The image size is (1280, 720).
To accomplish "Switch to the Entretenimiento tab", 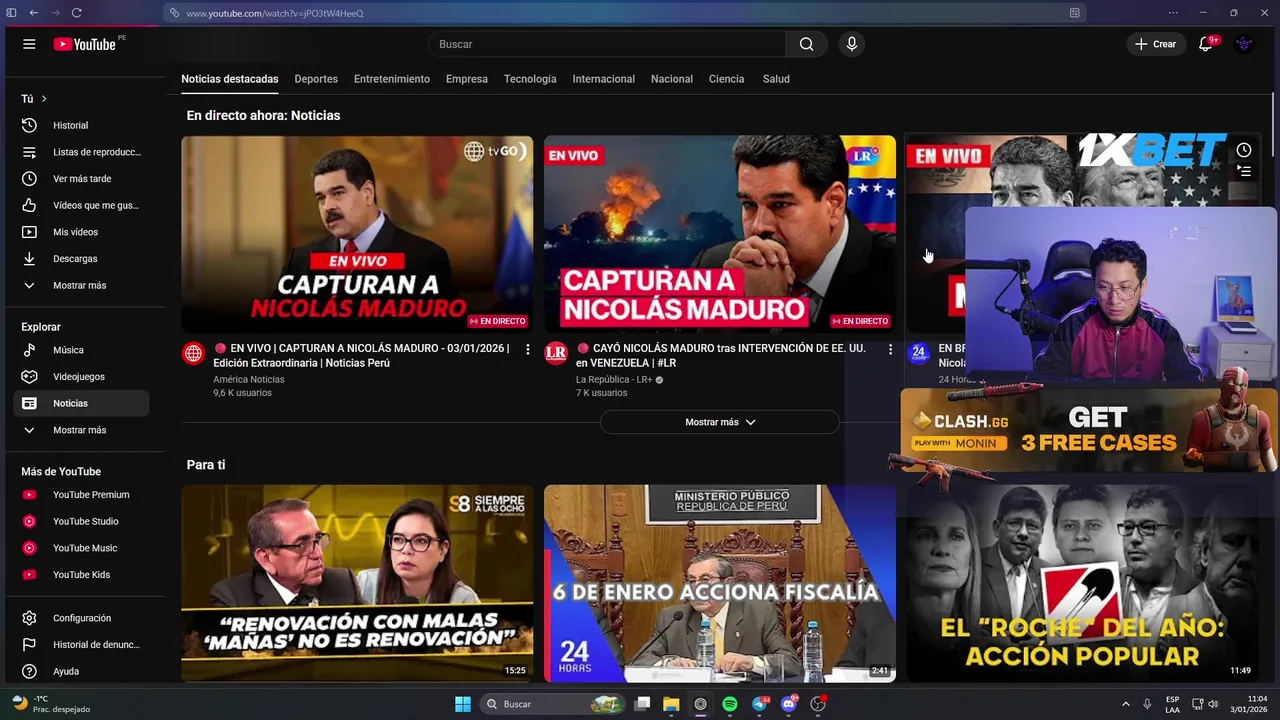I will [x=392, y=79].
